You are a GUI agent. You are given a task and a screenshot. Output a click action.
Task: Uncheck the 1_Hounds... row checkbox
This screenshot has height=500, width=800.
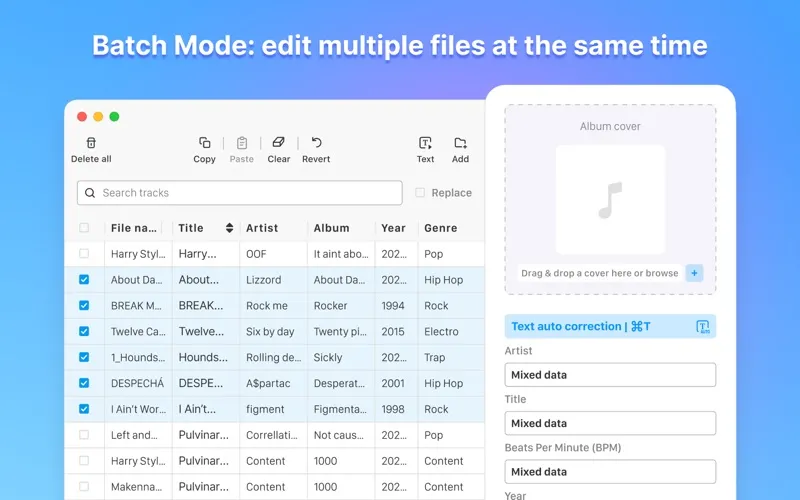[x=84, y=357]
